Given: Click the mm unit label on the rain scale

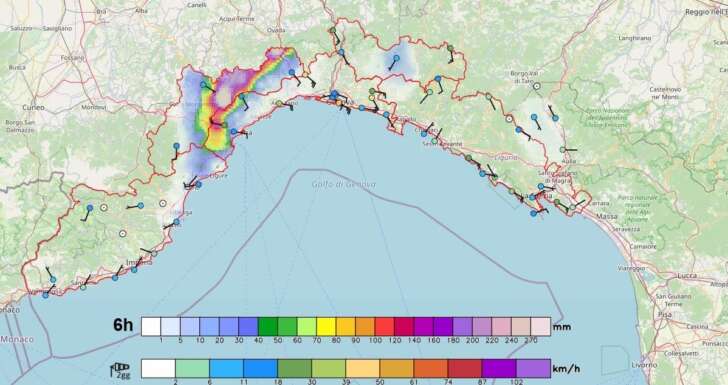Looking at the screenshot, I should point(561,327).
